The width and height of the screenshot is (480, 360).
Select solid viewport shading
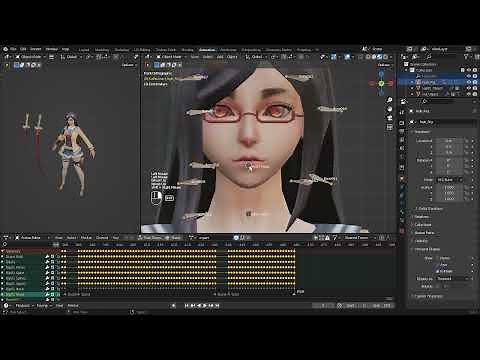(x=374, y=57)
